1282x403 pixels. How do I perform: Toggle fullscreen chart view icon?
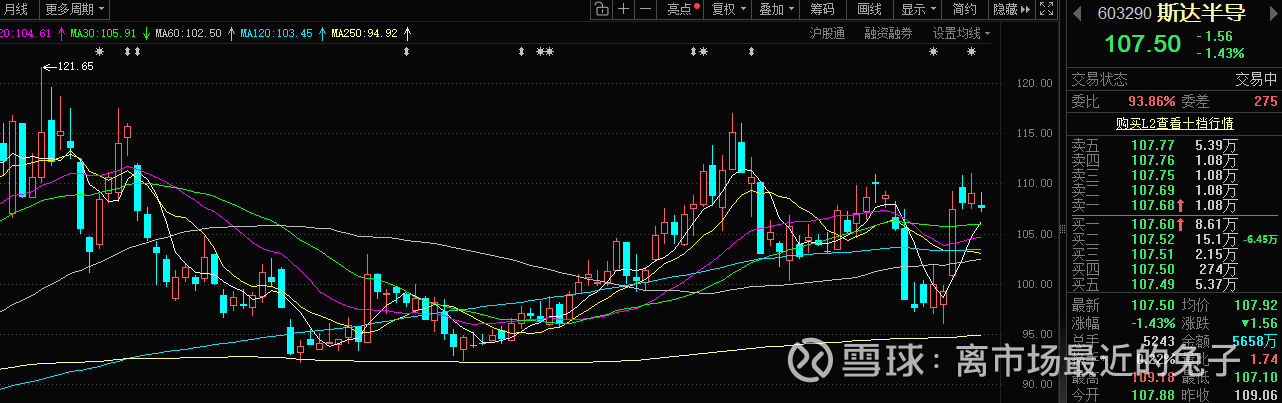(x=1045, y=10)
